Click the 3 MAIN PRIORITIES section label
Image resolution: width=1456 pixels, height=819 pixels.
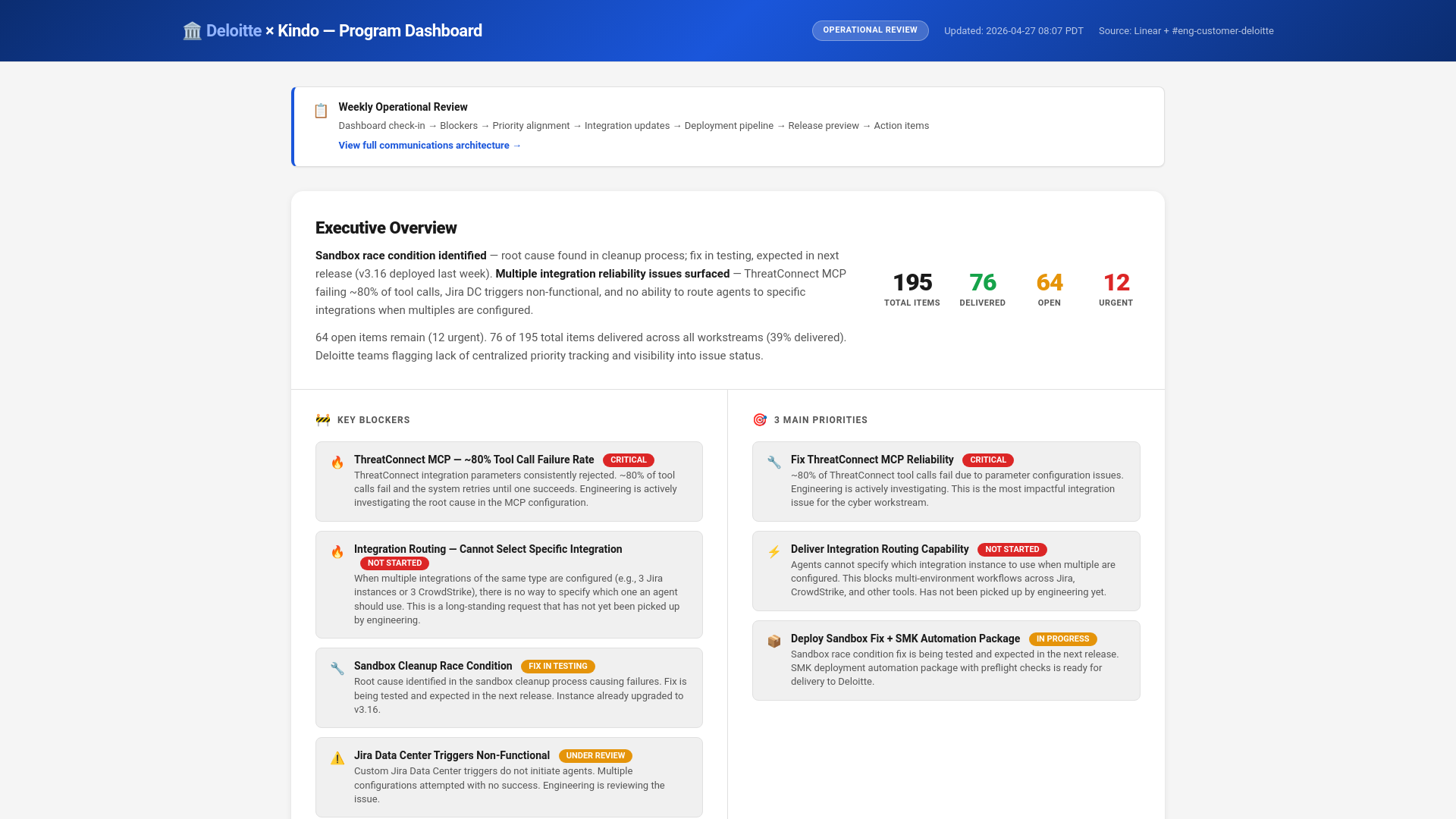(821, 420)
